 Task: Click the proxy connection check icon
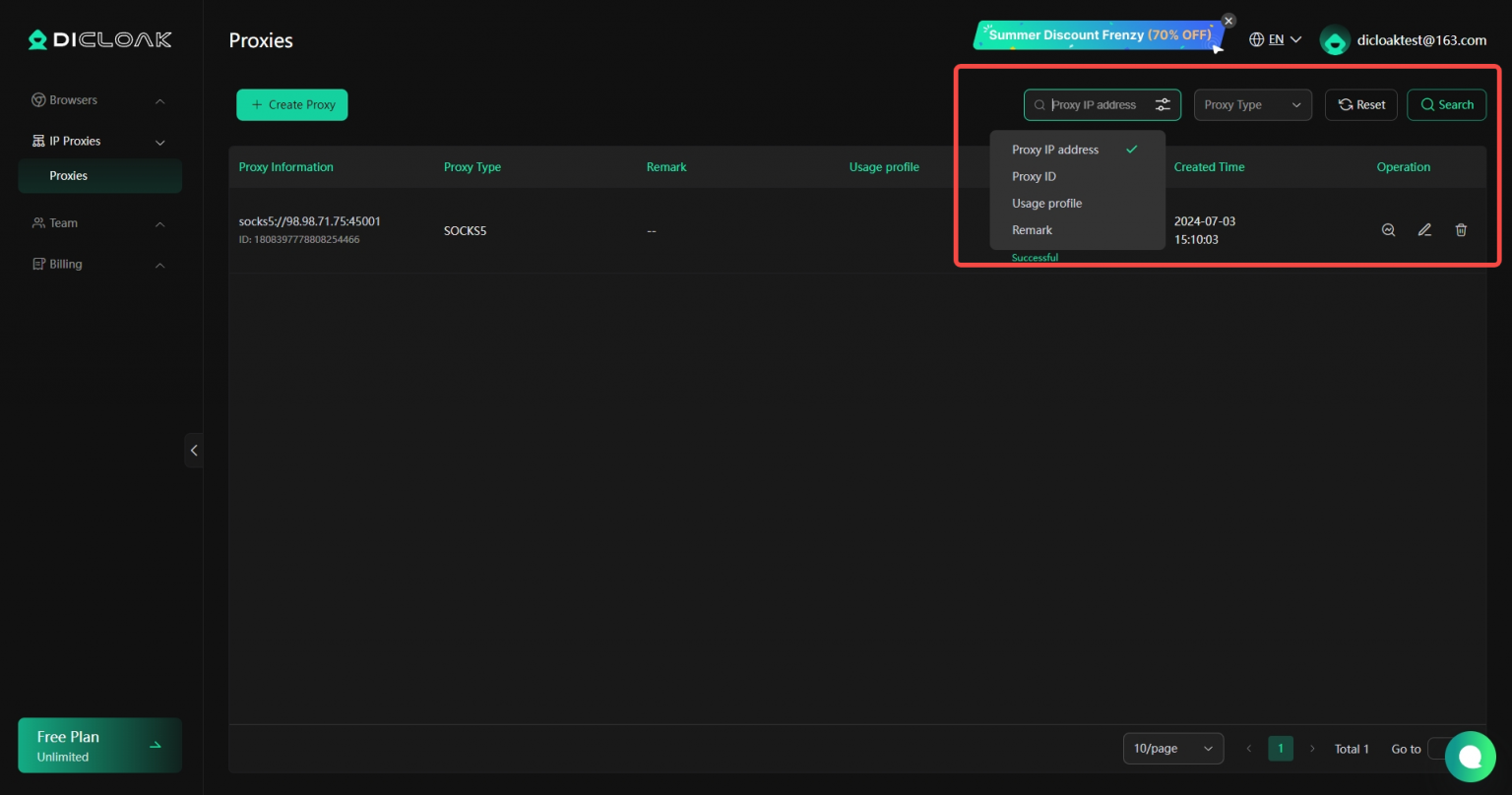pos(1388,229)
